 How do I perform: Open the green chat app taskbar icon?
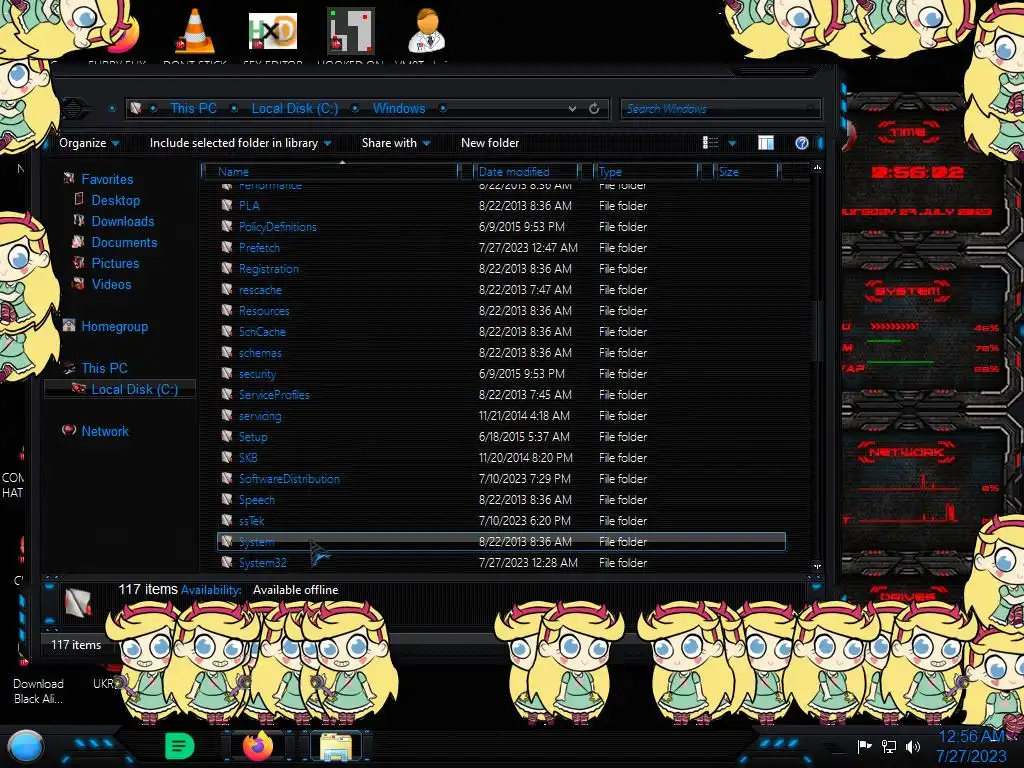tap(180, 746)
